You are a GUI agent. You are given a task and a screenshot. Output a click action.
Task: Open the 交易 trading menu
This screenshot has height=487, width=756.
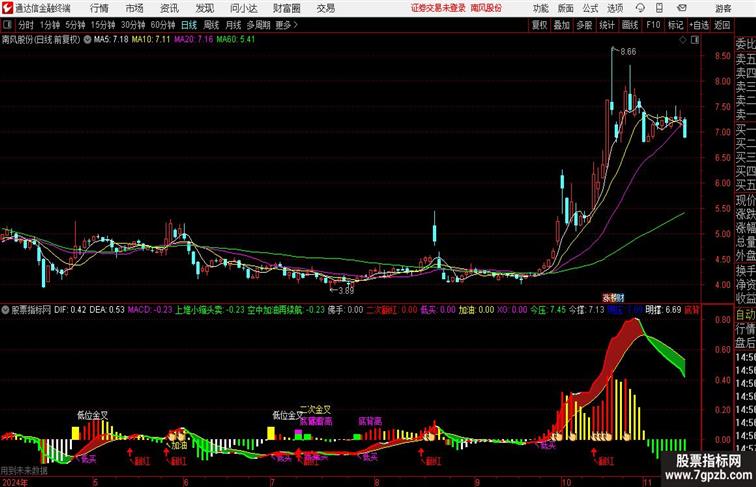325,8
